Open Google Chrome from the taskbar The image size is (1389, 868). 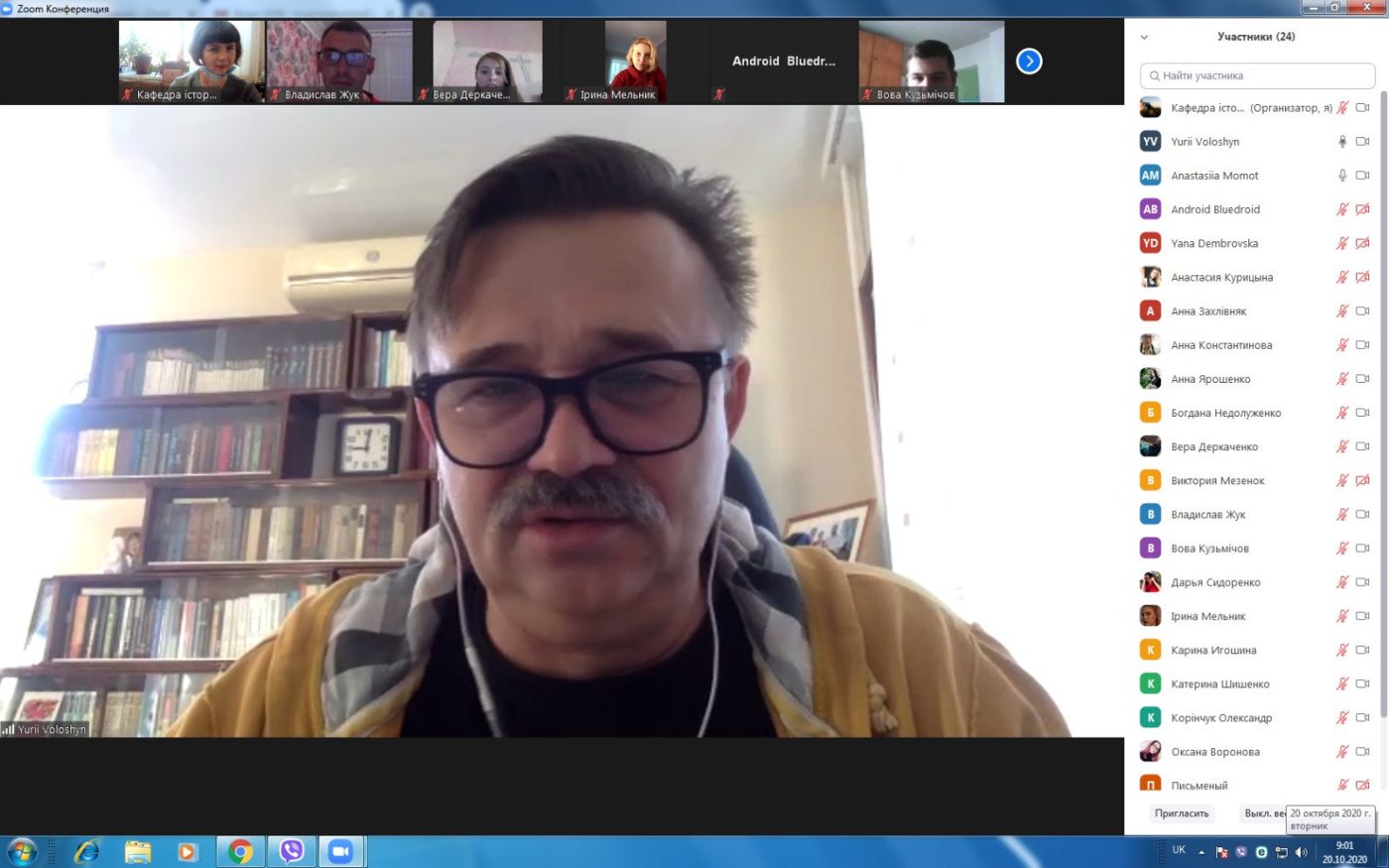point(240,851)
